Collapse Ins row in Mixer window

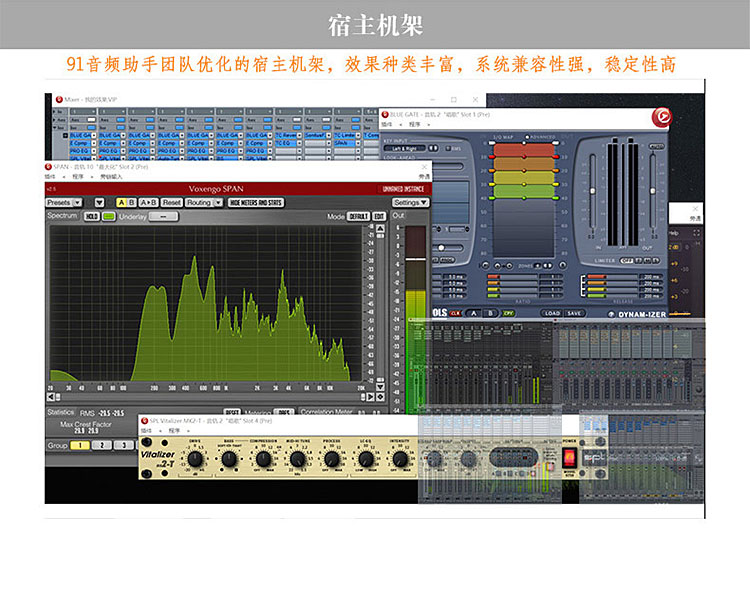pos(55,128)
